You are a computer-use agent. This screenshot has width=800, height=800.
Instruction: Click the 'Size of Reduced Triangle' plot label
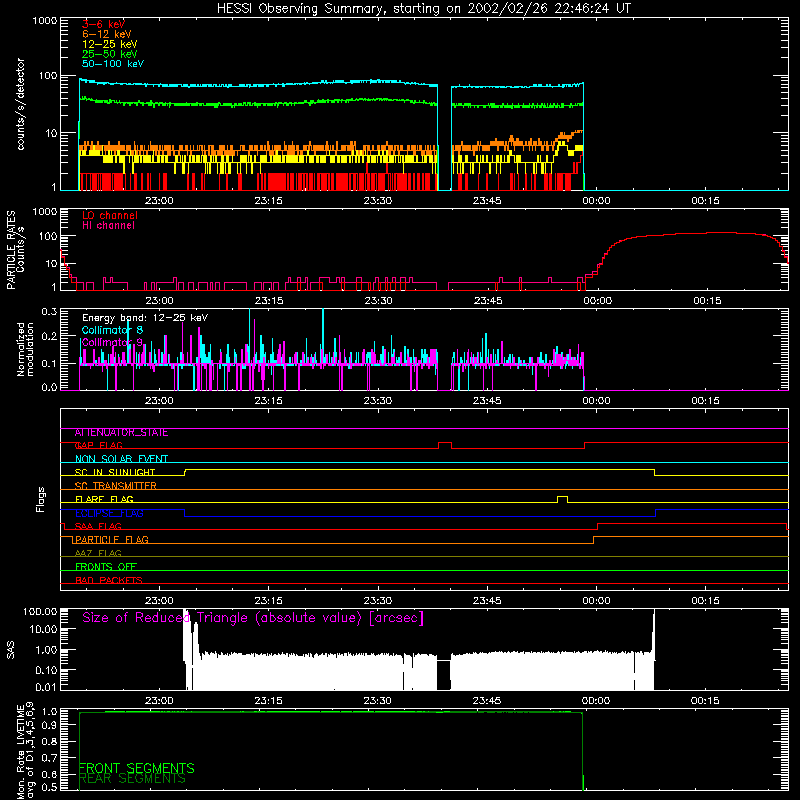point(253,618)
